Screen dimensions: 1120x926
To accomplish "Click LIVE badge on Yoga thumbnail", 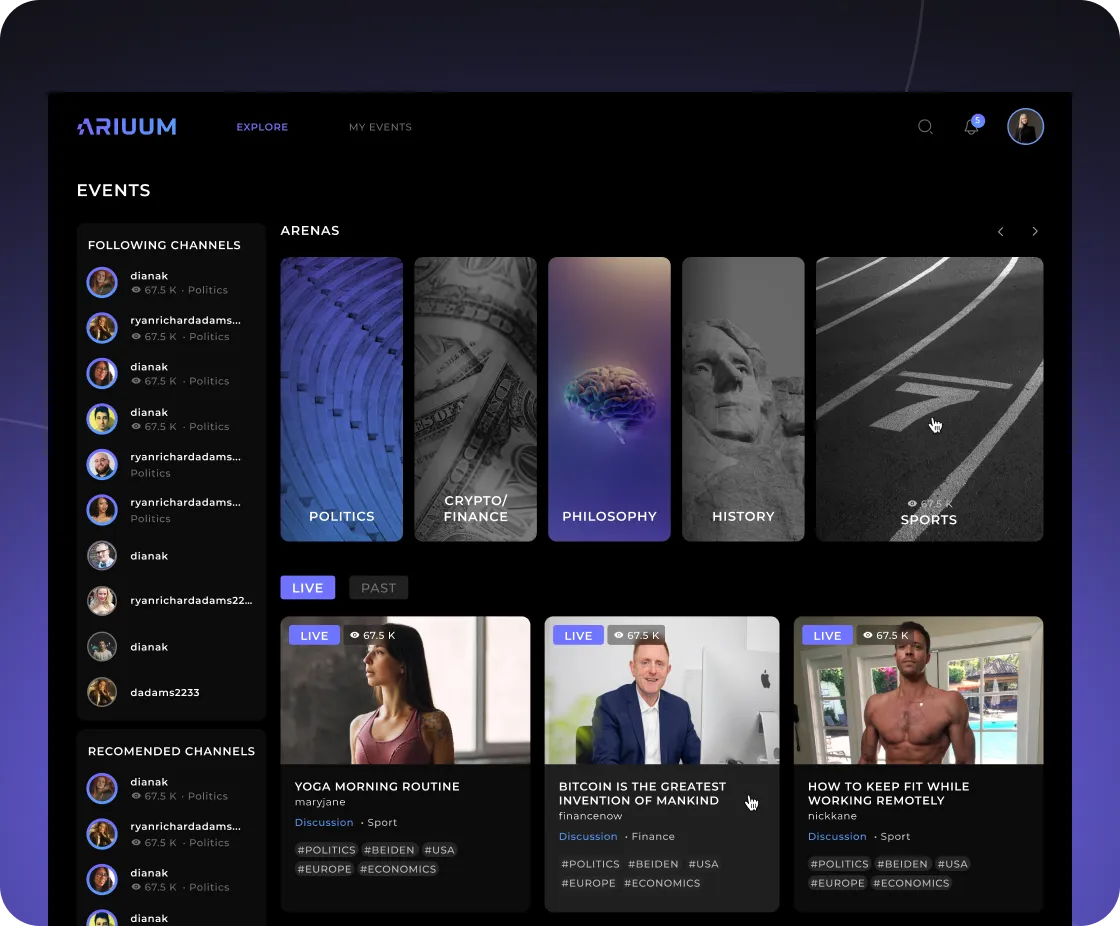I will point(314,635).
